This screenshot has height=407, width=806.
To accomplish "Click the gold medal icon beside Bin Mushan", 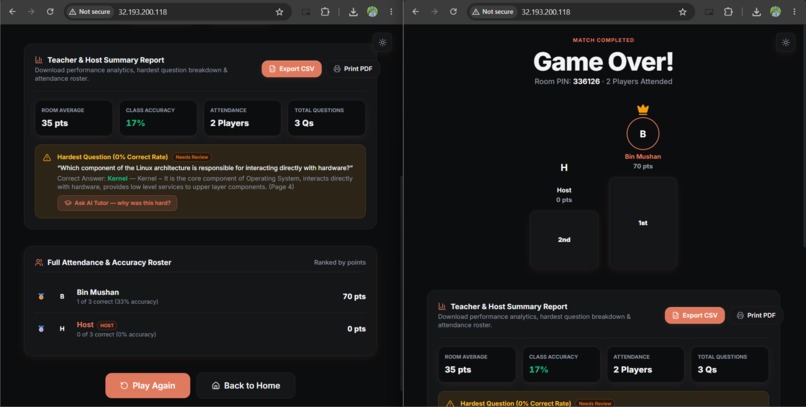I will (x=41, y=297).
